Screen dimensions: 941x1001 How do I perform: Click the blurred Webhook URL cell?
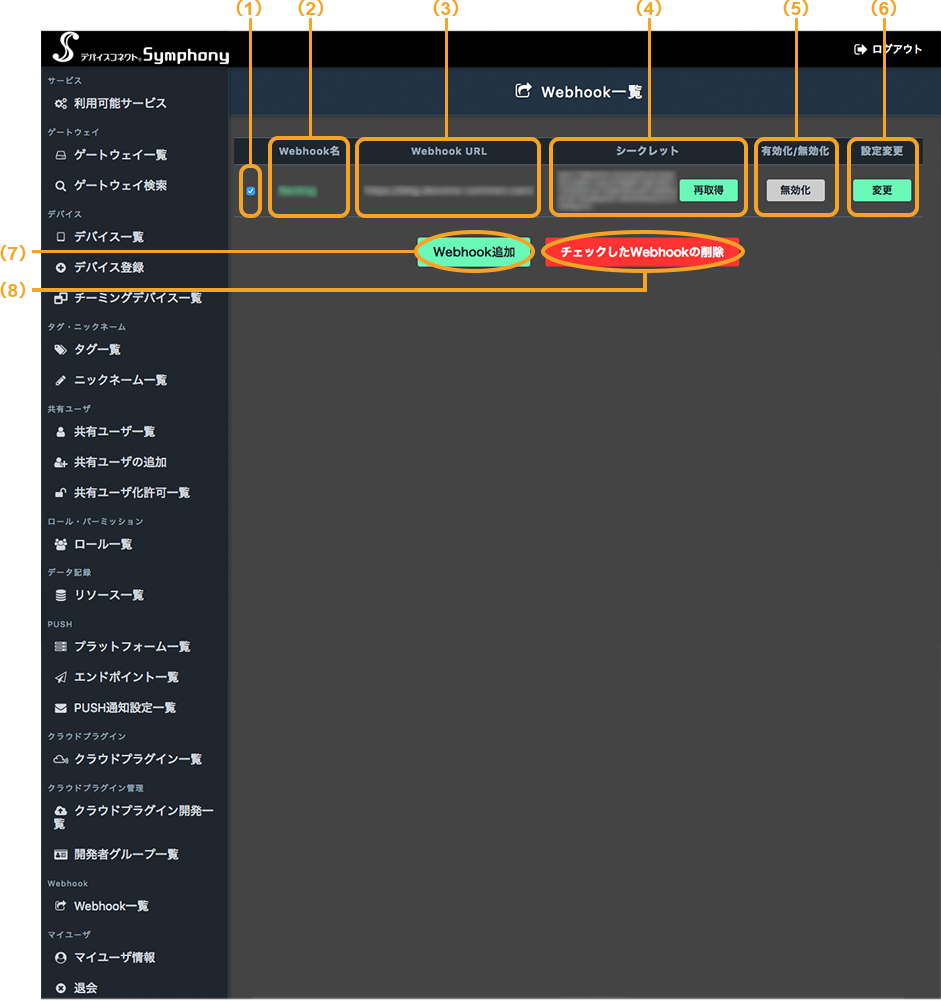[x=449, y=191]
